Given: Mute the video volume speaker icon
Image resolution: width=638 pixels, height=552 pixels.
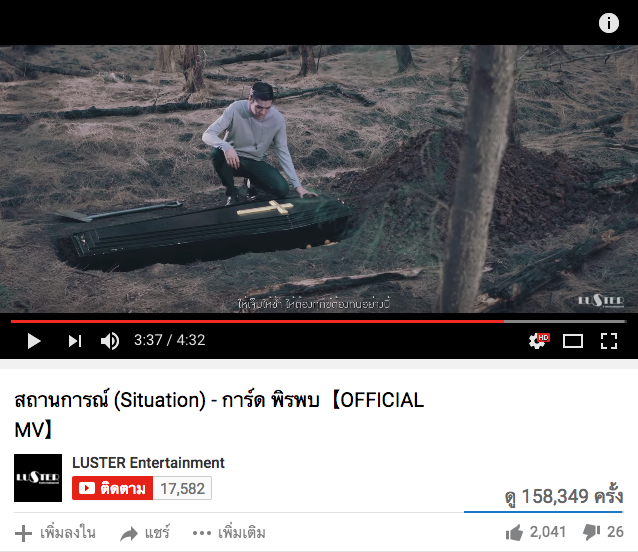Looking at the screenshot, I should (110, 341).
